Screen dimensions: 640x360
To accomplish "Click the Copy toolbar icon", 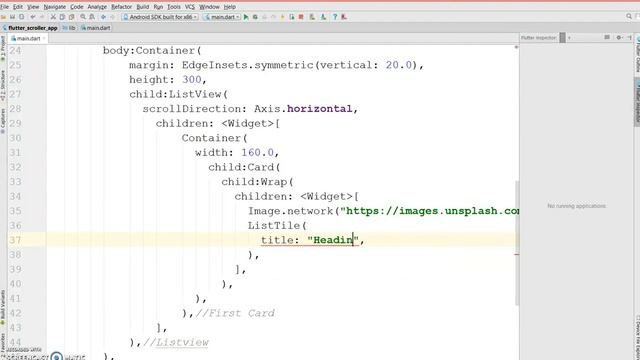I will click(62, 17).
